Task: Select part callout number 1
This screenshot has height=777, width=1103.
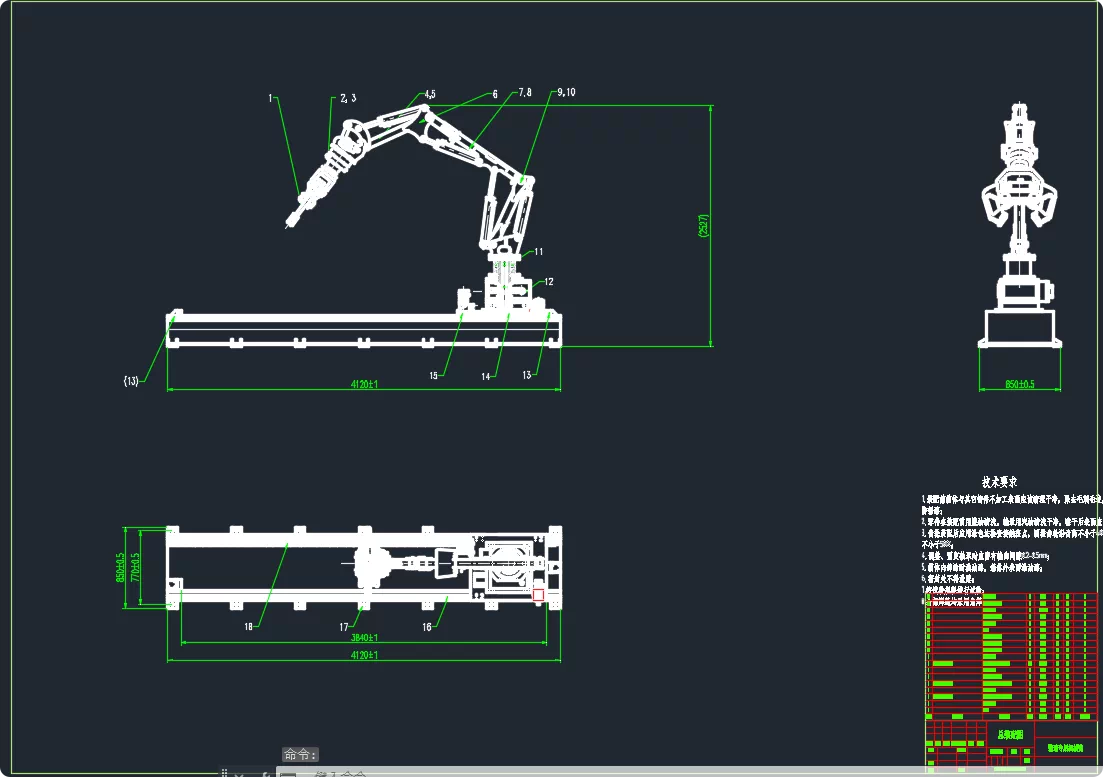Action: click(x=270, y=98)
